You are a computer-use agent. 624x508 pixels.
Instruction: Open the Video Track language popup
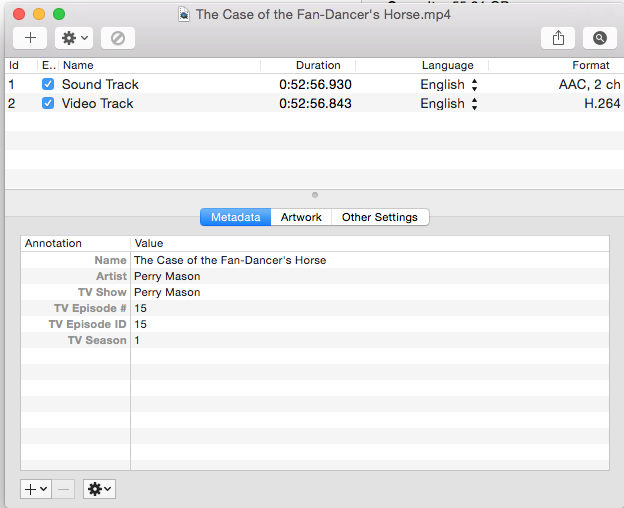[x=449, y=103]
